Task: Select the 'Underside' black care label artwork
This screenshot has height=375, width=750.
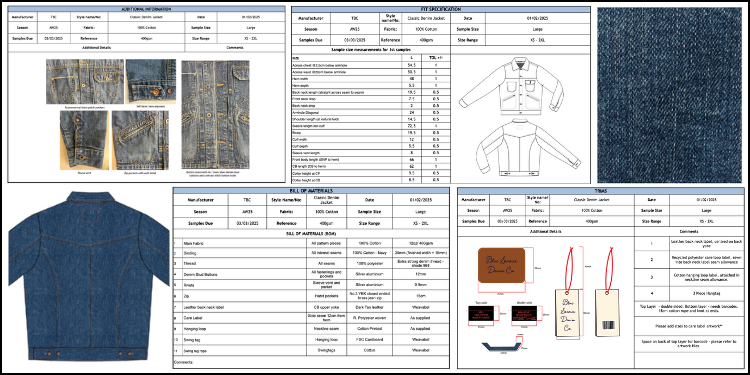Action: pos(525,314)
